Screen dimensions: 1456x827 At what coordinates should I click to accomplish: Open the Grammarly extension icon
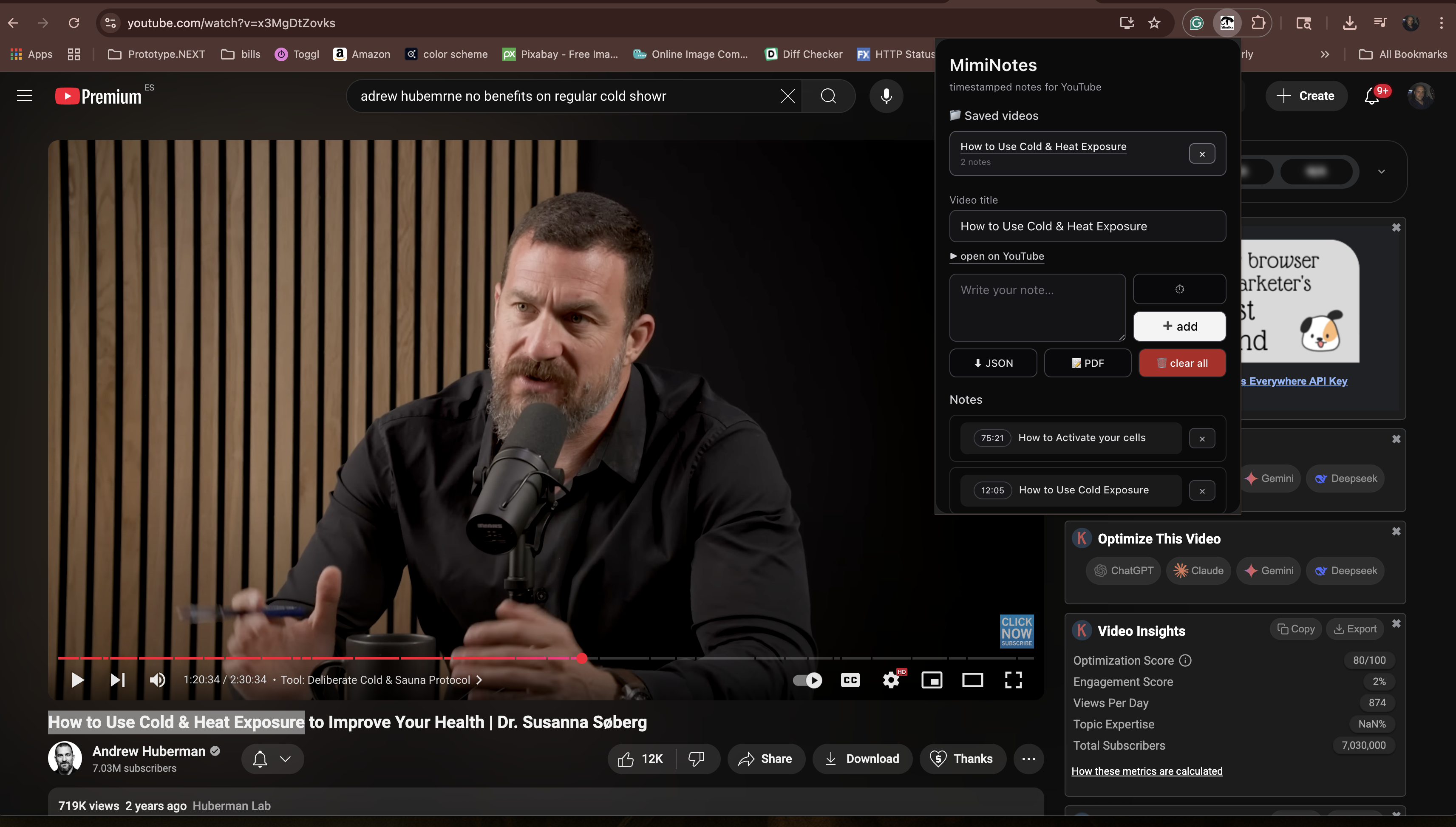pos(1196,23)
